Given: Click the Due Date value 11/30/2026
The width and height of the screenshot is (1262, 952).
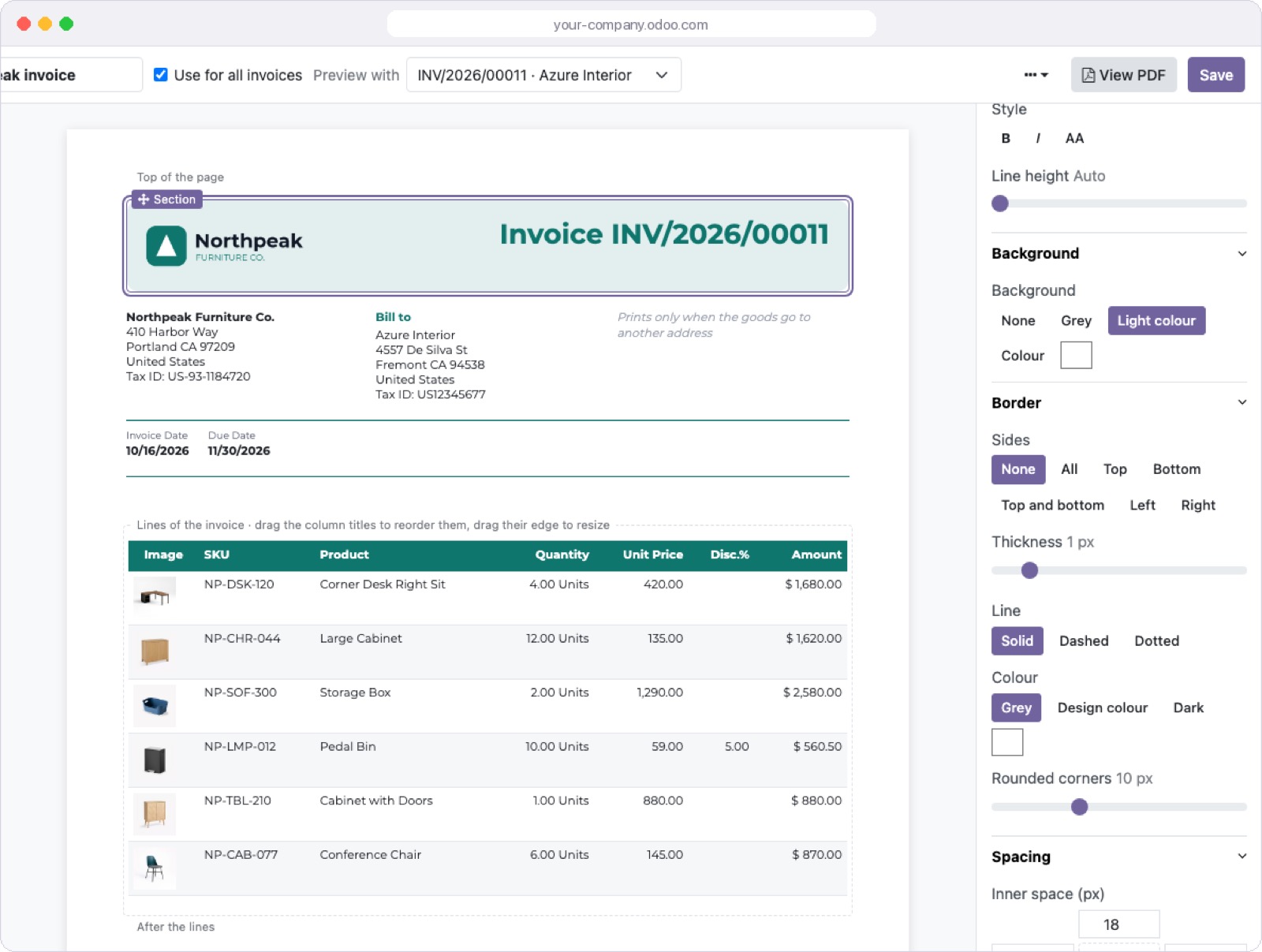Looking at the screenshot, I should point(238,451).
